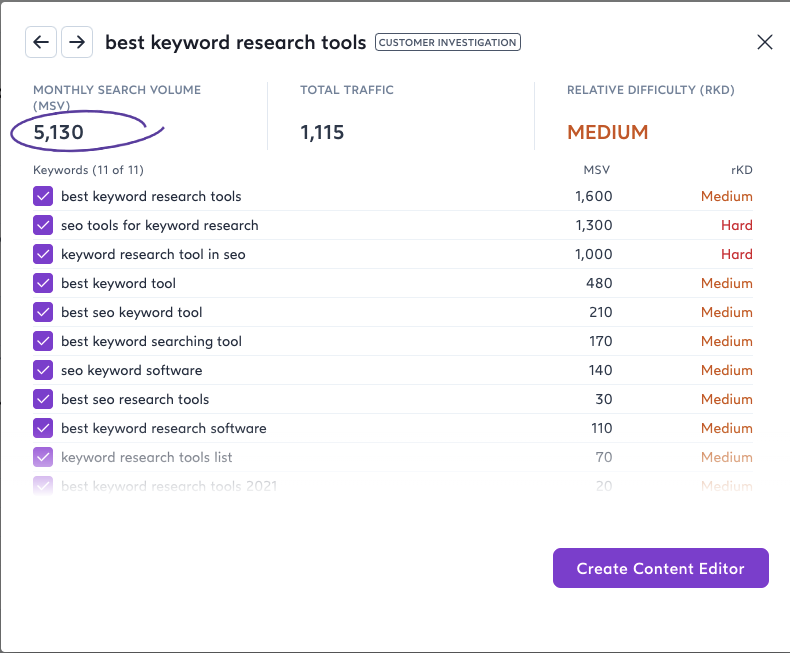Click 'best seo research tools' keyword text
Image resolution: width=790 pixels, height=653 pixels.
(135, 399)
